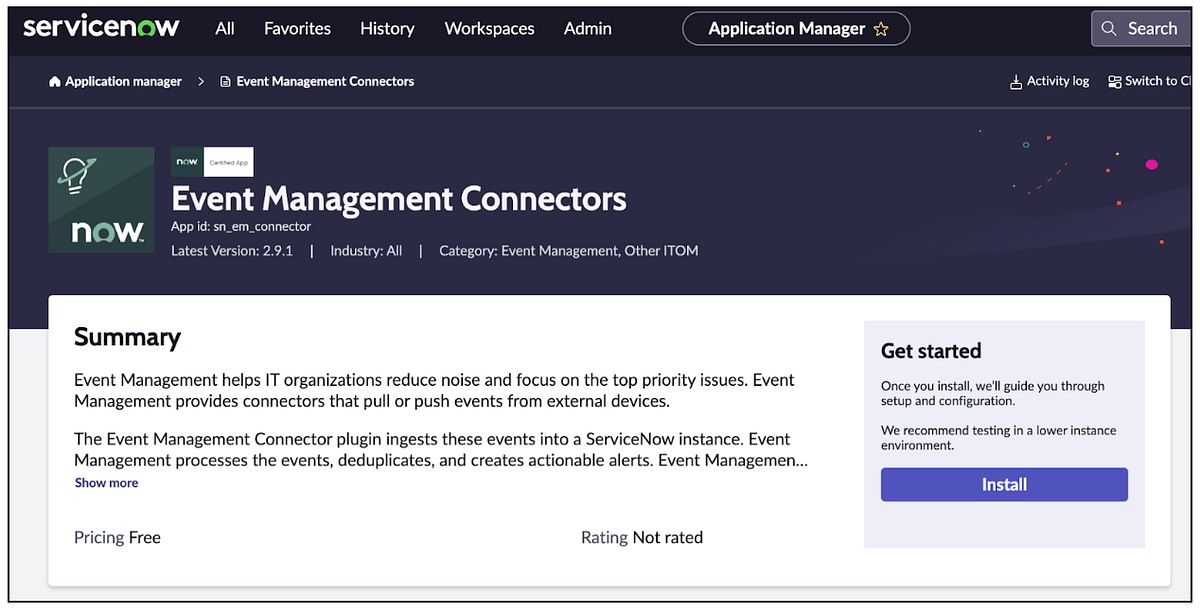This screenshot has width=1200, height=609.
Task: Click the search magnifier icon
Action: (1109, 28)
